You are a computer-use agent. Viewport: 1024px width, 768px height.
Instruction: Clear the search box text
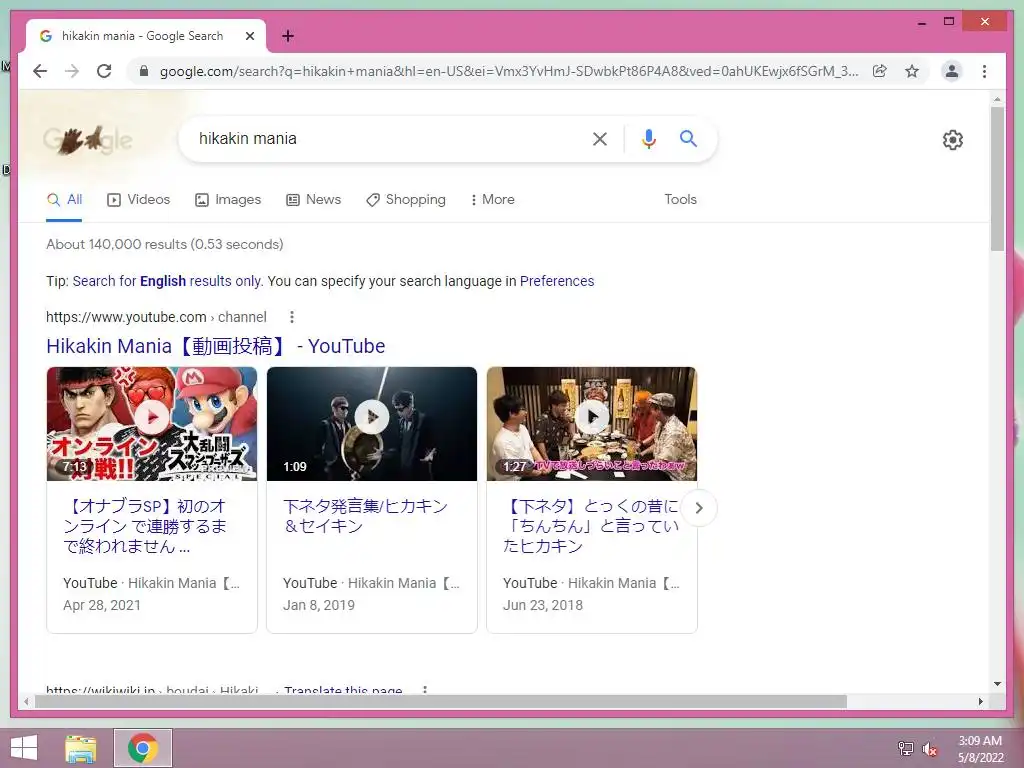[x=600, y=138]
